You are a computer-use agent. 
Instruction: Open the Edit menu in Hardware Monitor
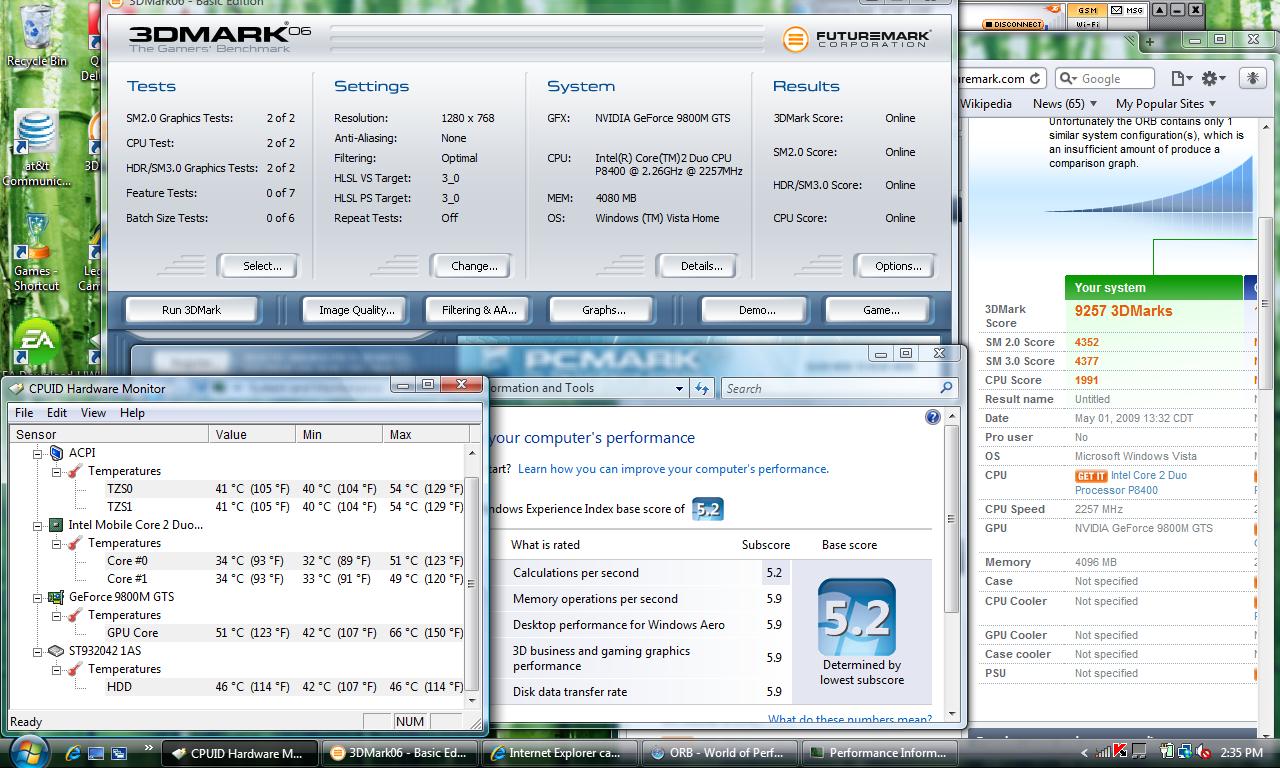pyautogui.click(x=57, y=412)
